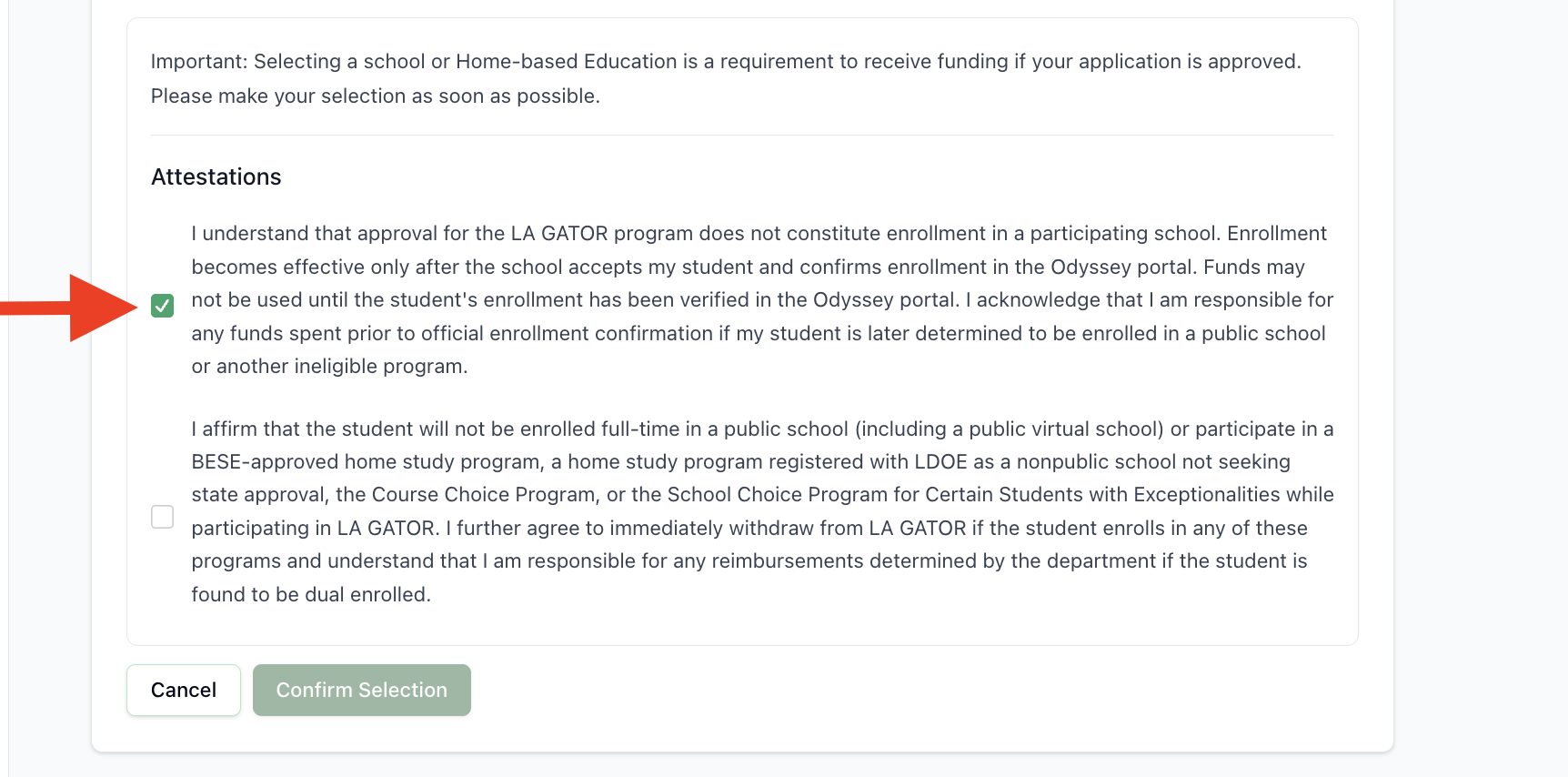Viewport: 1568px width, 777px height.
Task: Click the green checkmark in the first attestation
Action: point(162,306)
